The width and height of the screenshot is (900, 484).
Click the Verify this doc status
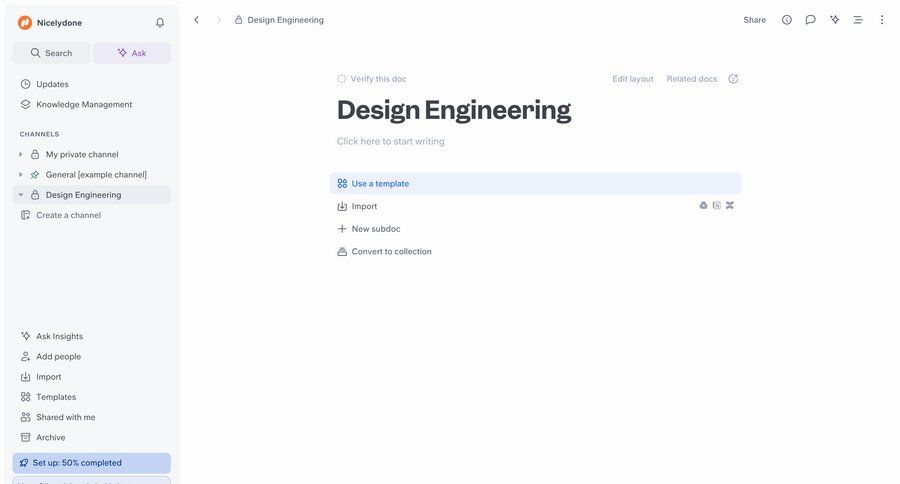(x=372, y=79)
